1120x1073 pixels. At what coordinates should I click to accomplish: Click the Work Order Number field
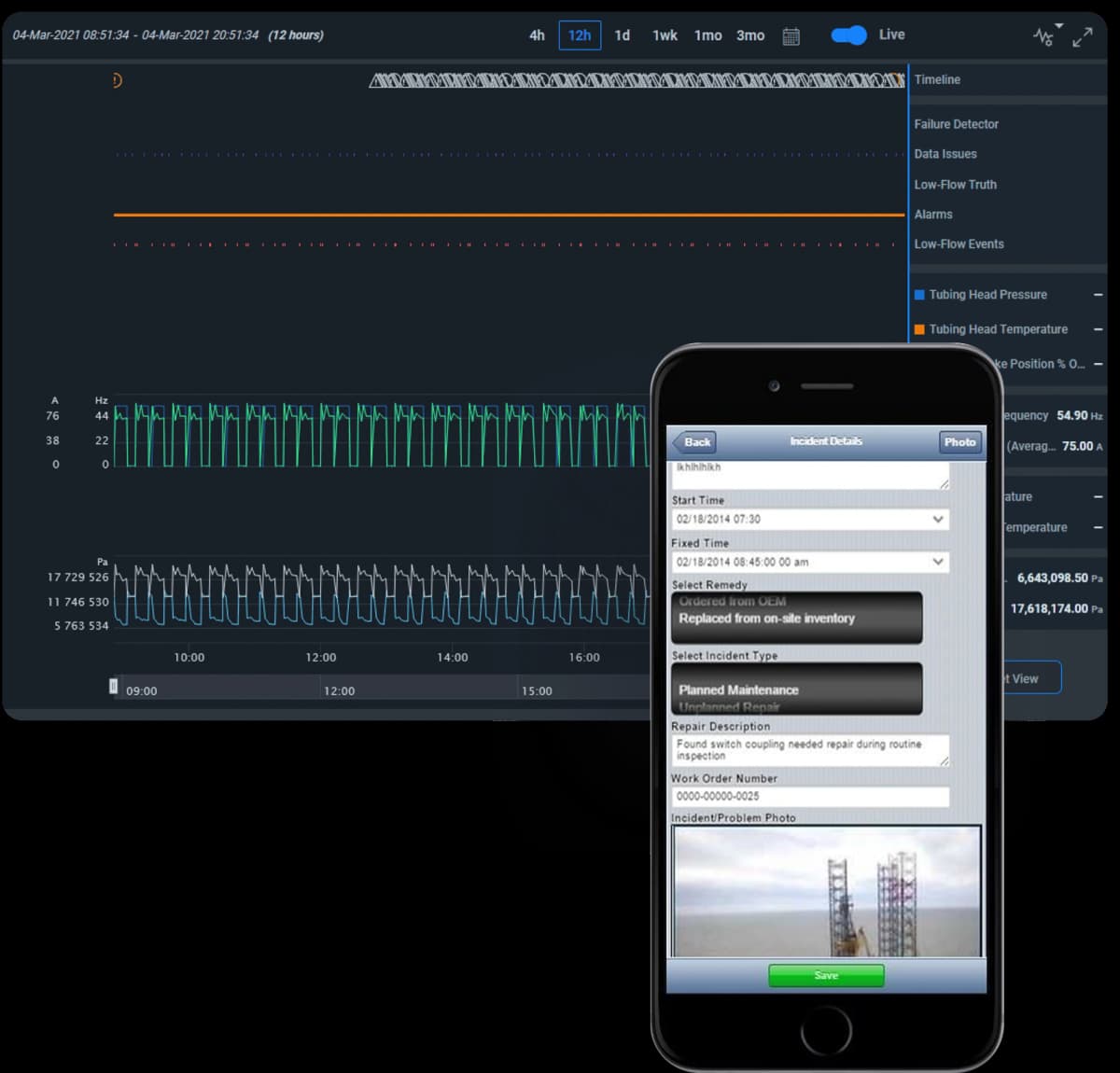(809, 797)
